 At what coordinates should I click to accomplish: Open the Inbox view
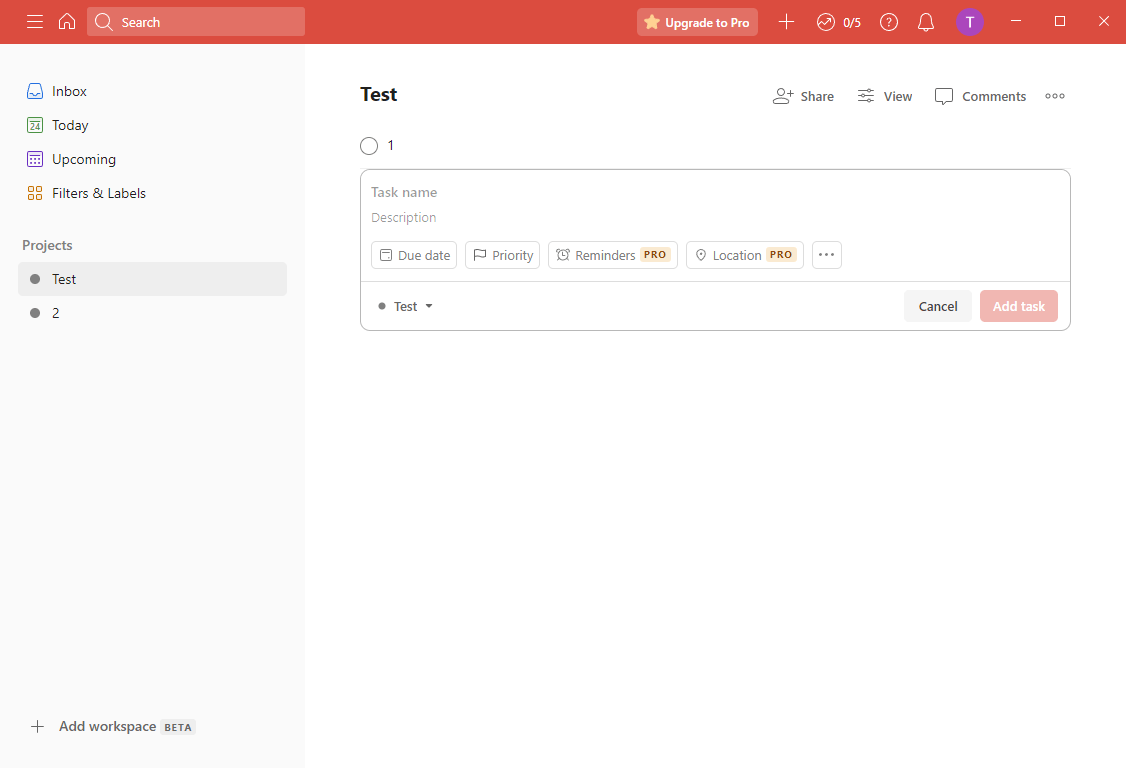[x=152, y=91]
